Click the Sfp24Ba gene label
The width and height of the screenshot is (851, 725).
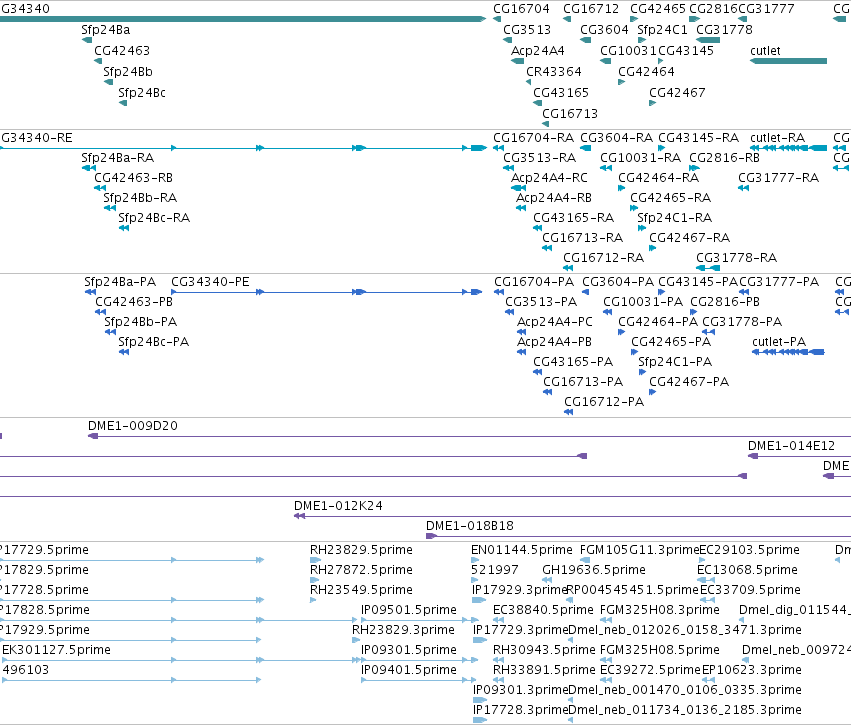tap(106, 30)
